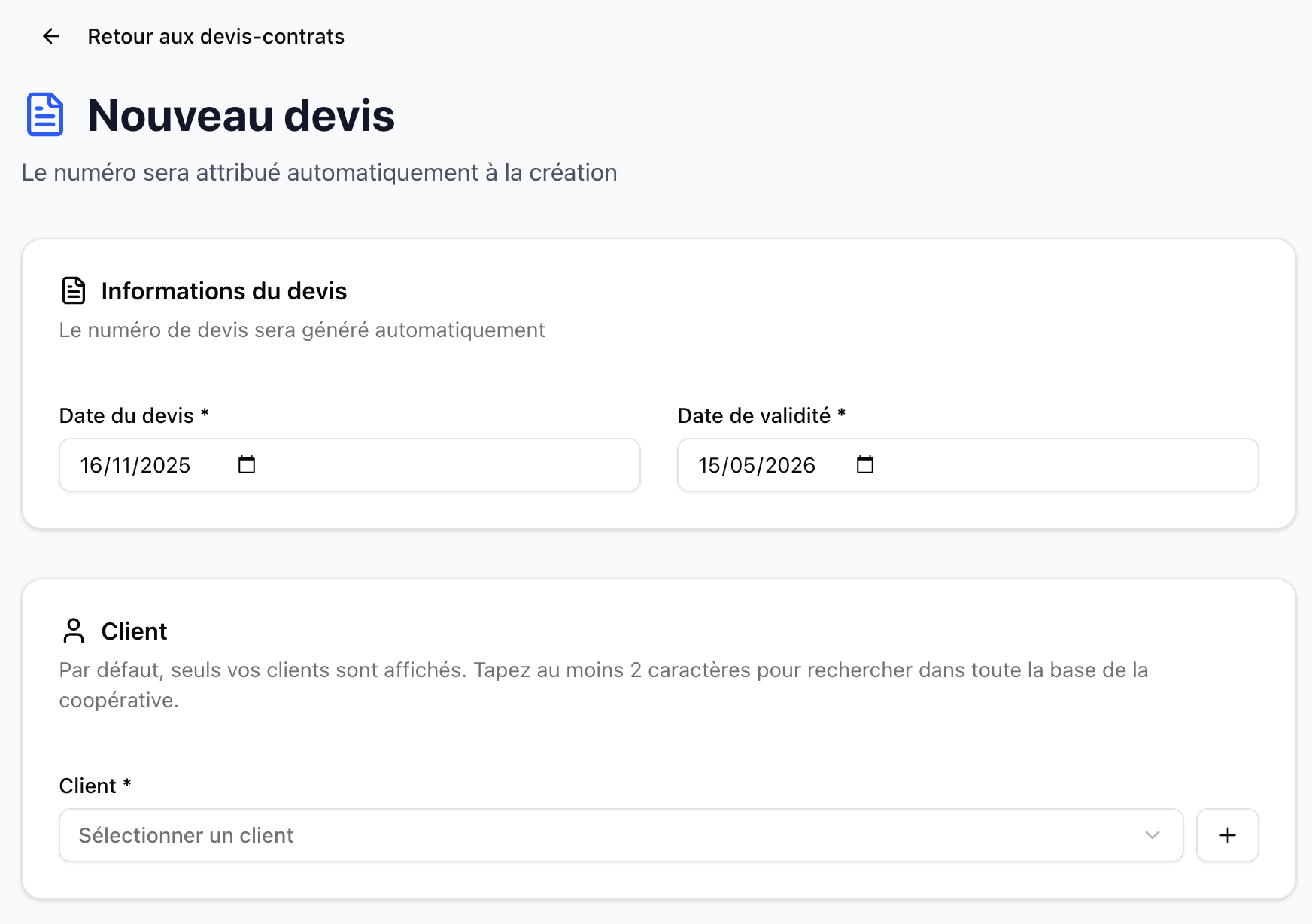Click the 'Nouveau devis' page heading
This screenshot has width=1312, height=924.
[x=241, y=116]
